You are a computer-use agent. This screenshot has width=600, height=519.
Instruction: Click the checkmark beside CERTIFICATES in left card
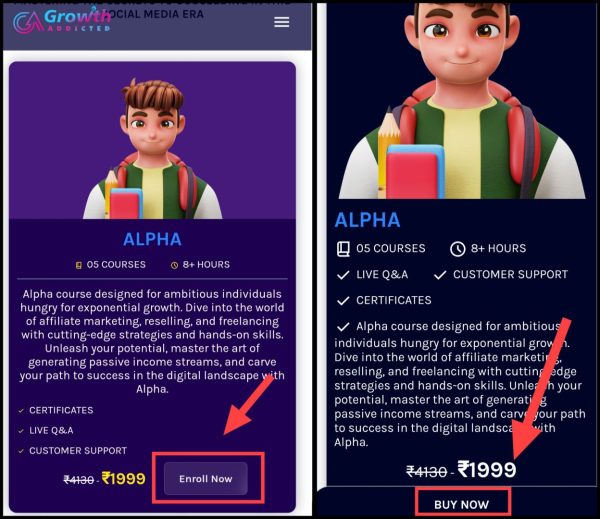point(21,411)
